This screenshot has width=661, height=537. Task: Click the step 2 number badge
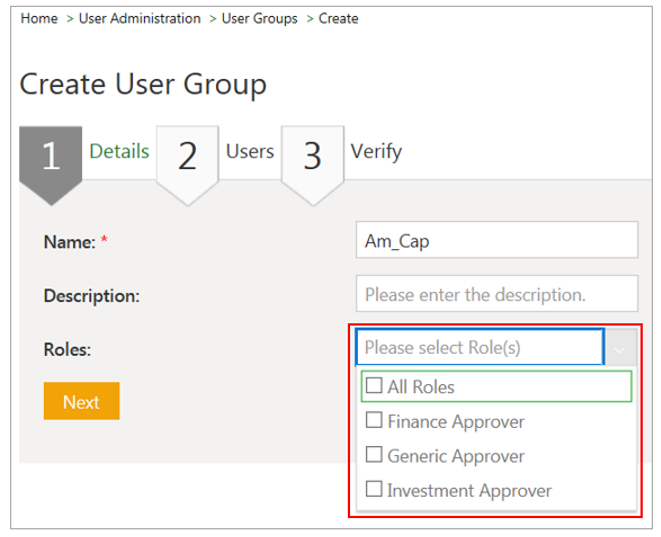(187, 157)
